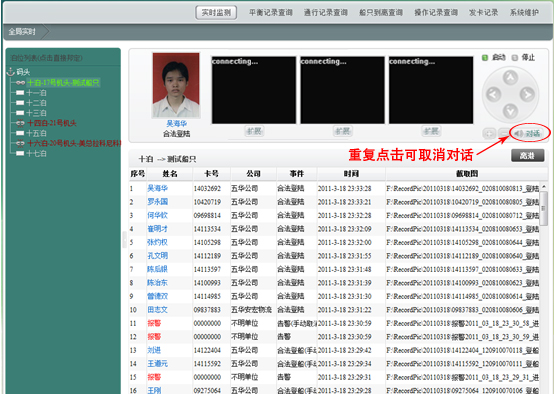Pan the camera right with the arrow
Image resolution: width=554 pixels, height=394 pixels.
point(527,94)
